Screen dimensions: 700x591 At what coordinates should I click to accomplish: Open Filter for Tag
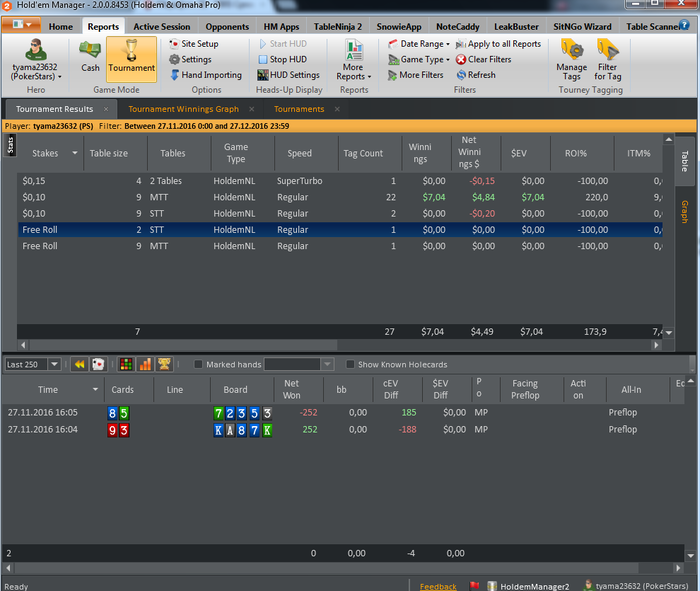[x=608, y=60]
